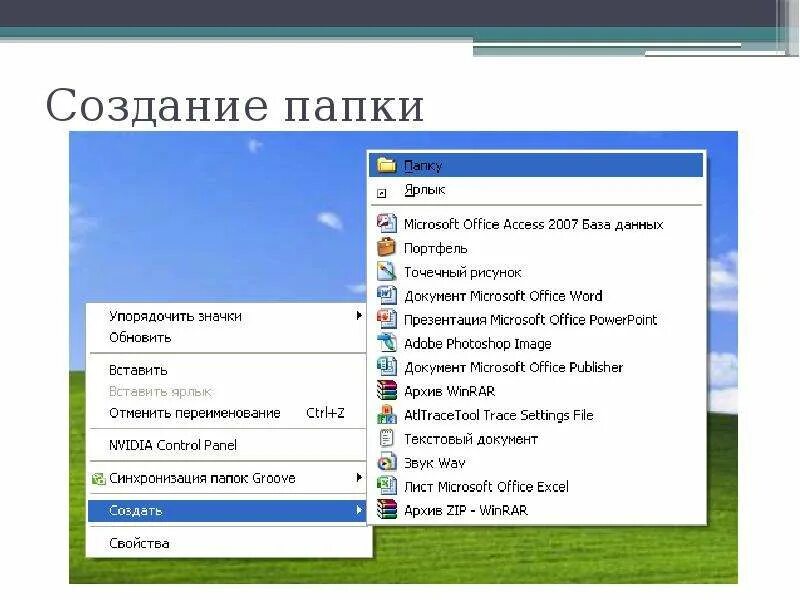This screenshot has height=600, width=800.
Task: Select the Портфель entry
Action: (x=536, y=248)
